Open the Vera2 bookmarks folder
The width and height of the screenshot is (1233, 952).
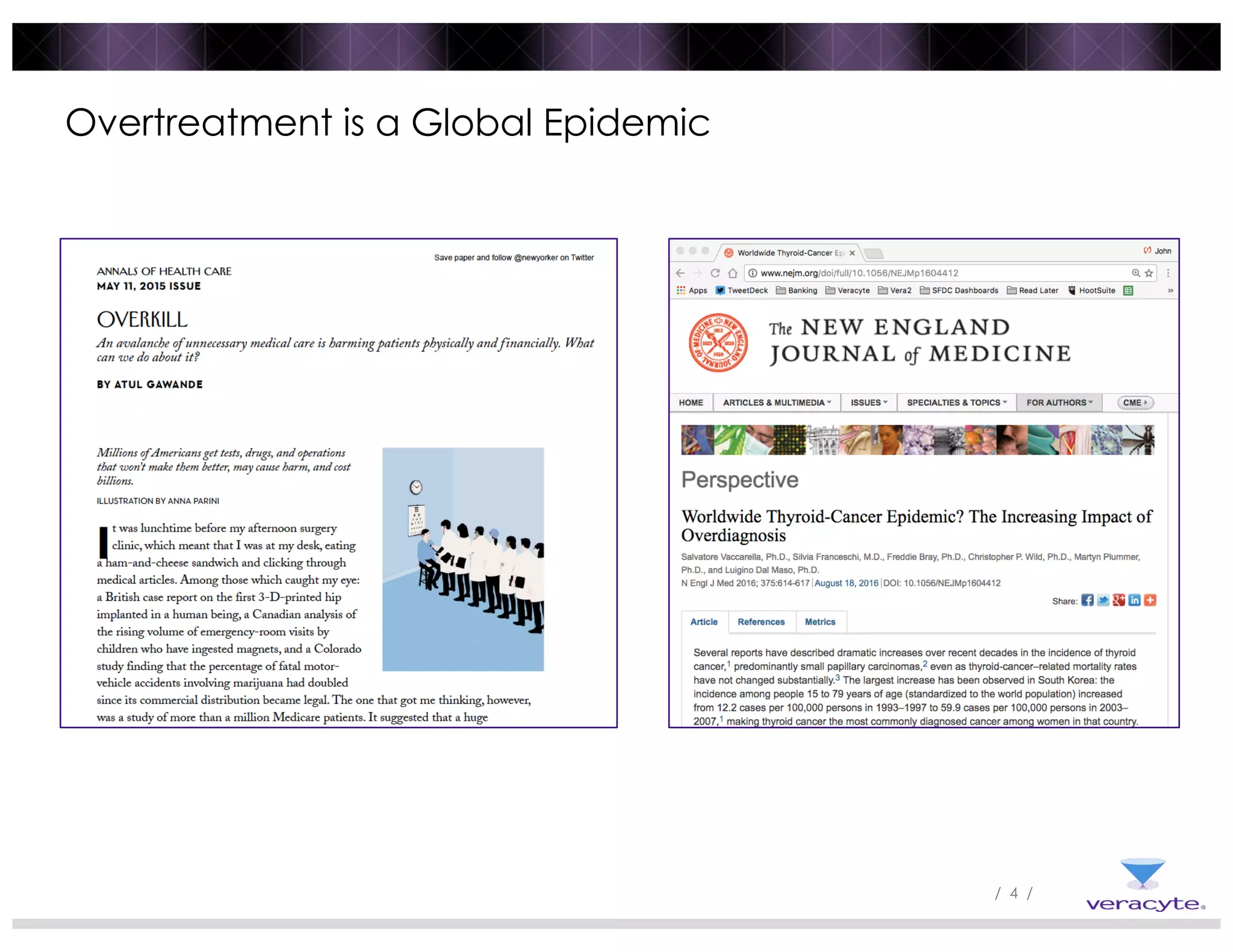[895, 291]
